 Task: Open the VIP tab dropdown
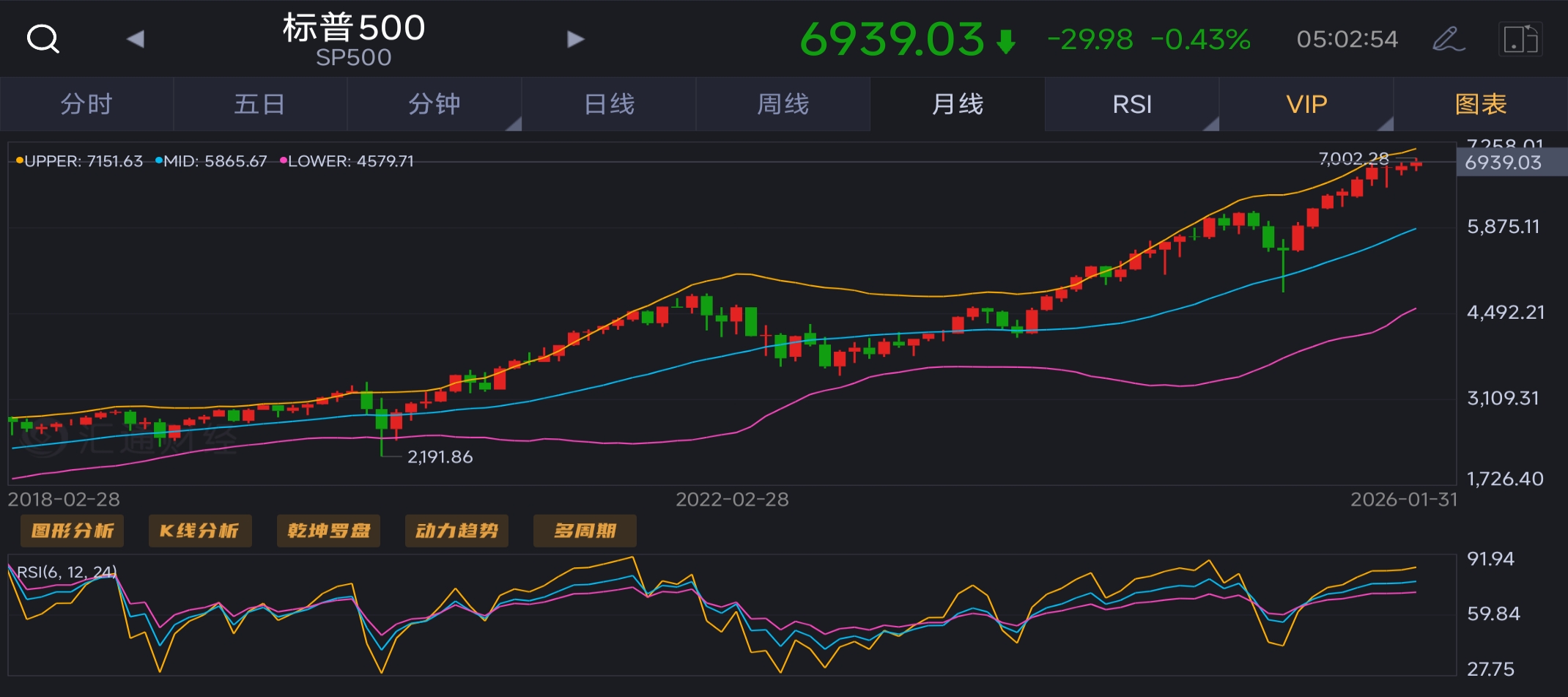[1306, 104]
